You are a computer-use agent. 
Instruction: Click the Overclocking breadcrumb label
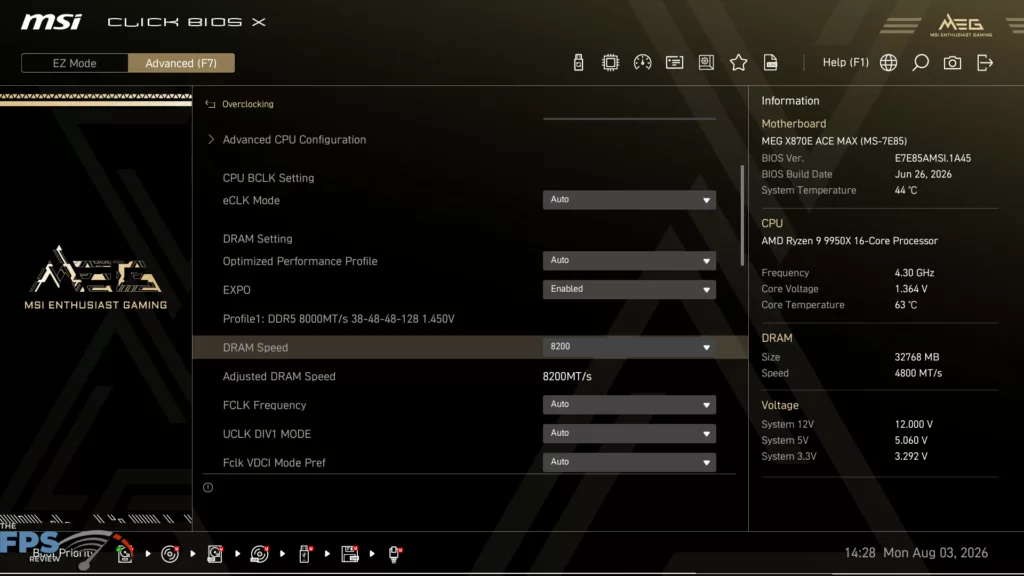click(x=248, y=104)
